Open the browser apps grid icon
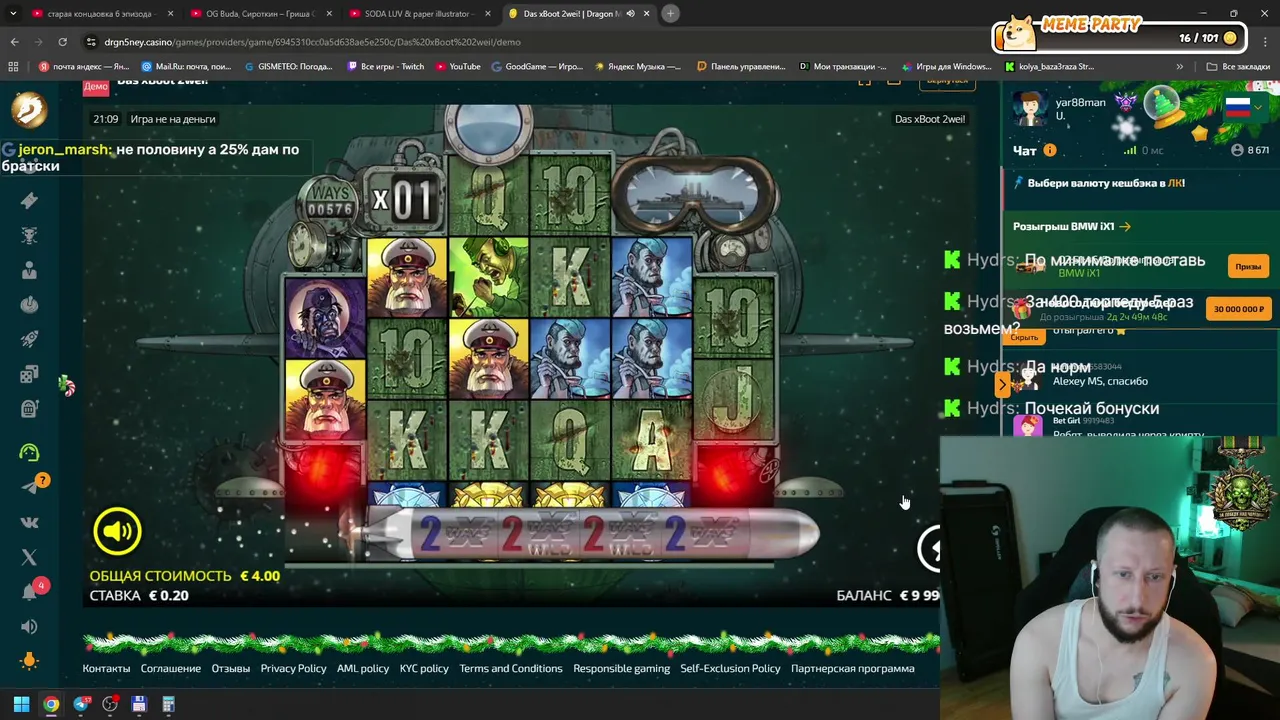Image resolution: width=1280 pixels, height=720 pixels. tap(13, 67)
